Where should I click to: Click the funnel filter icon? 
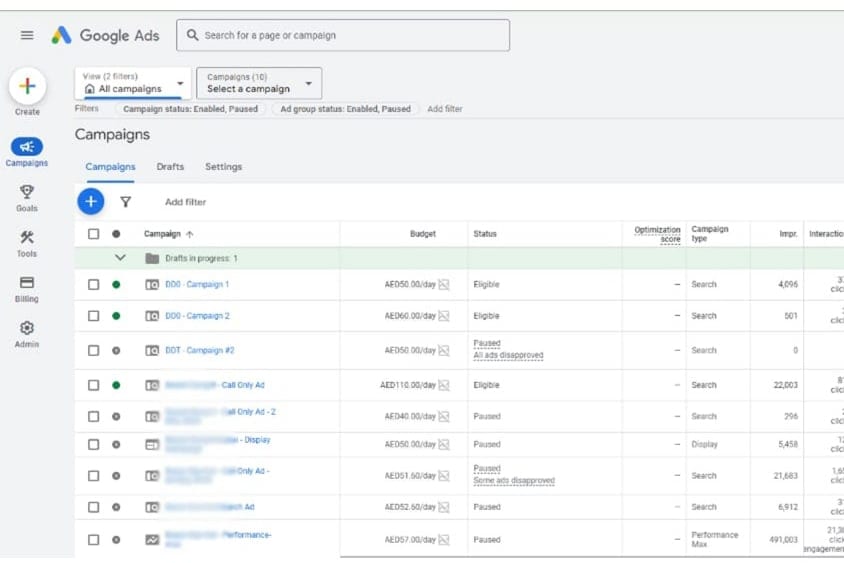point(125,202)
